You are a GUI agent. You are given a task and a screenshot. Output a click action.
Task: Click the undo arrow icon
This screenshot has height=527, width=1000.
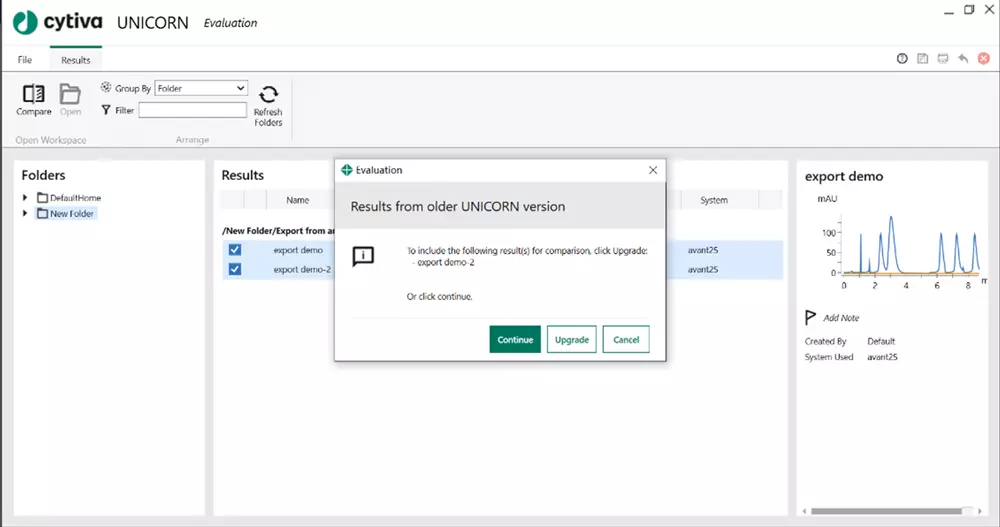tap(963, 60)
